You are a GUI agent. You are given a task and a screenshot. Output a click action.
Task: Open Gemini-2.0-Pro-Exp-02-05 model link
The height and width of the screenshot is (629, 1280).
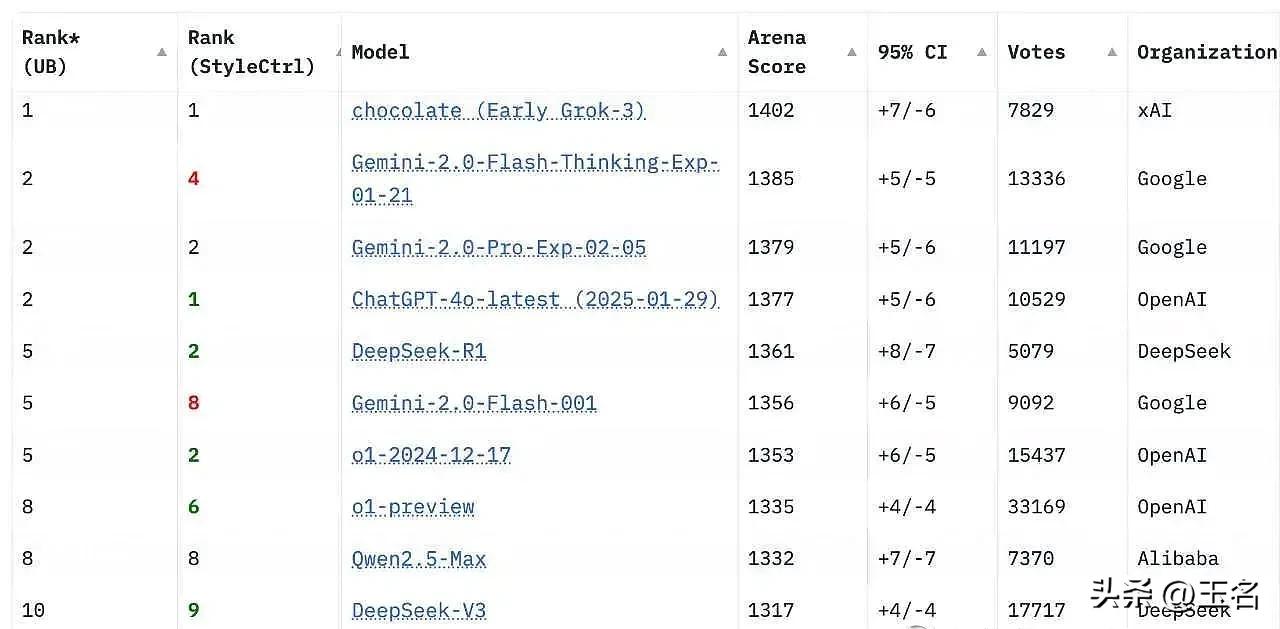(499, 247)
